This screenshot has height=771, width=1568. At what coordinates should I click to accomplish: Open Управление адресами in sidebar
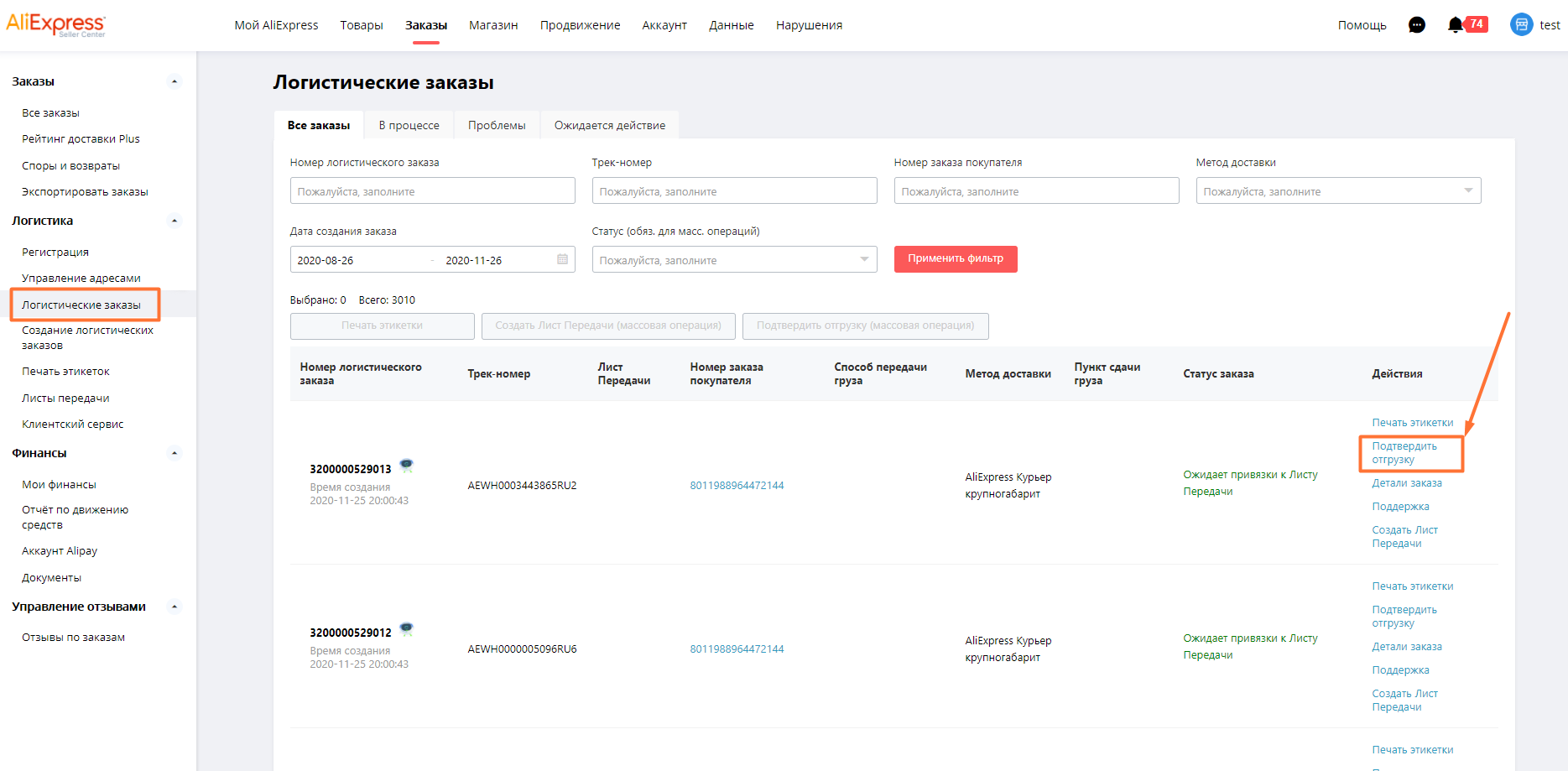pos(81,278)
